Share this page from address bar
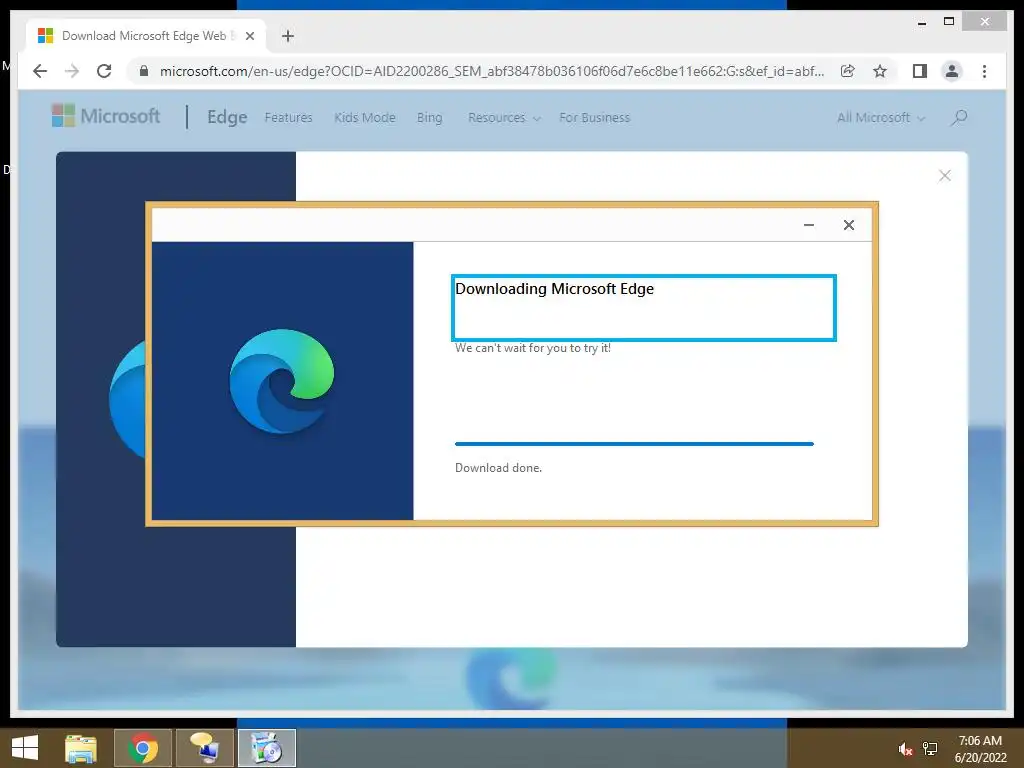The image size is (1024, 768). [x=848, y=71]
